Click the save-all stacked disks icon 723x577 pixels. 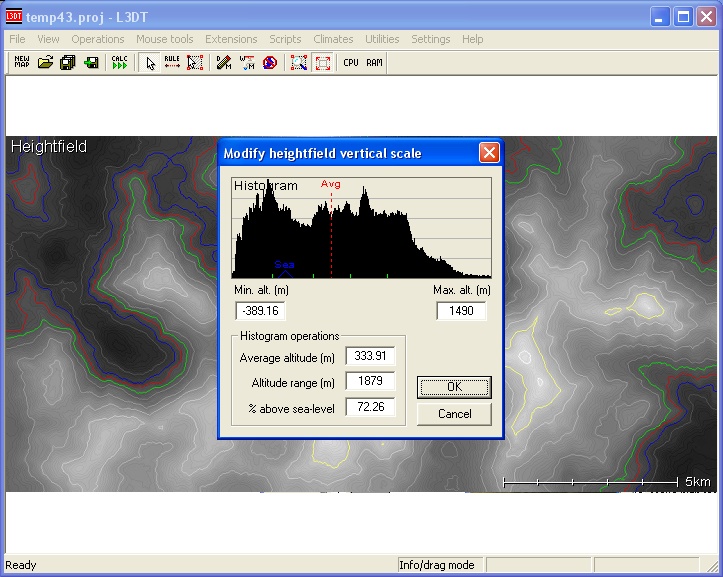(x=68, y=62)
